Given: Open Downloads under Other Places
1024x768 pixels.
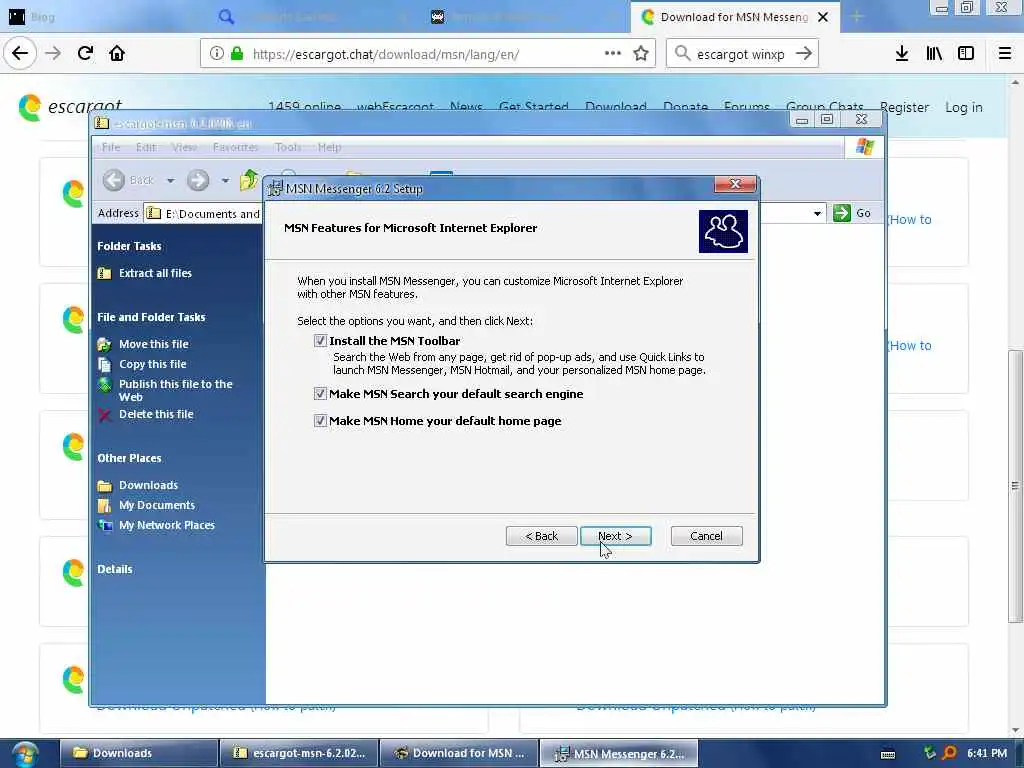Looking at the screenshot, I should click(x=148, y=485).
